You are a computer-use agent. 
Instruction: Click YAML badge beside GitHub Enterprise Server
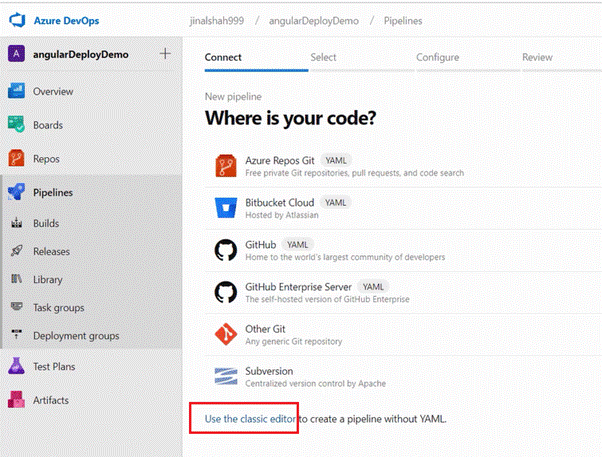(373, 287)
